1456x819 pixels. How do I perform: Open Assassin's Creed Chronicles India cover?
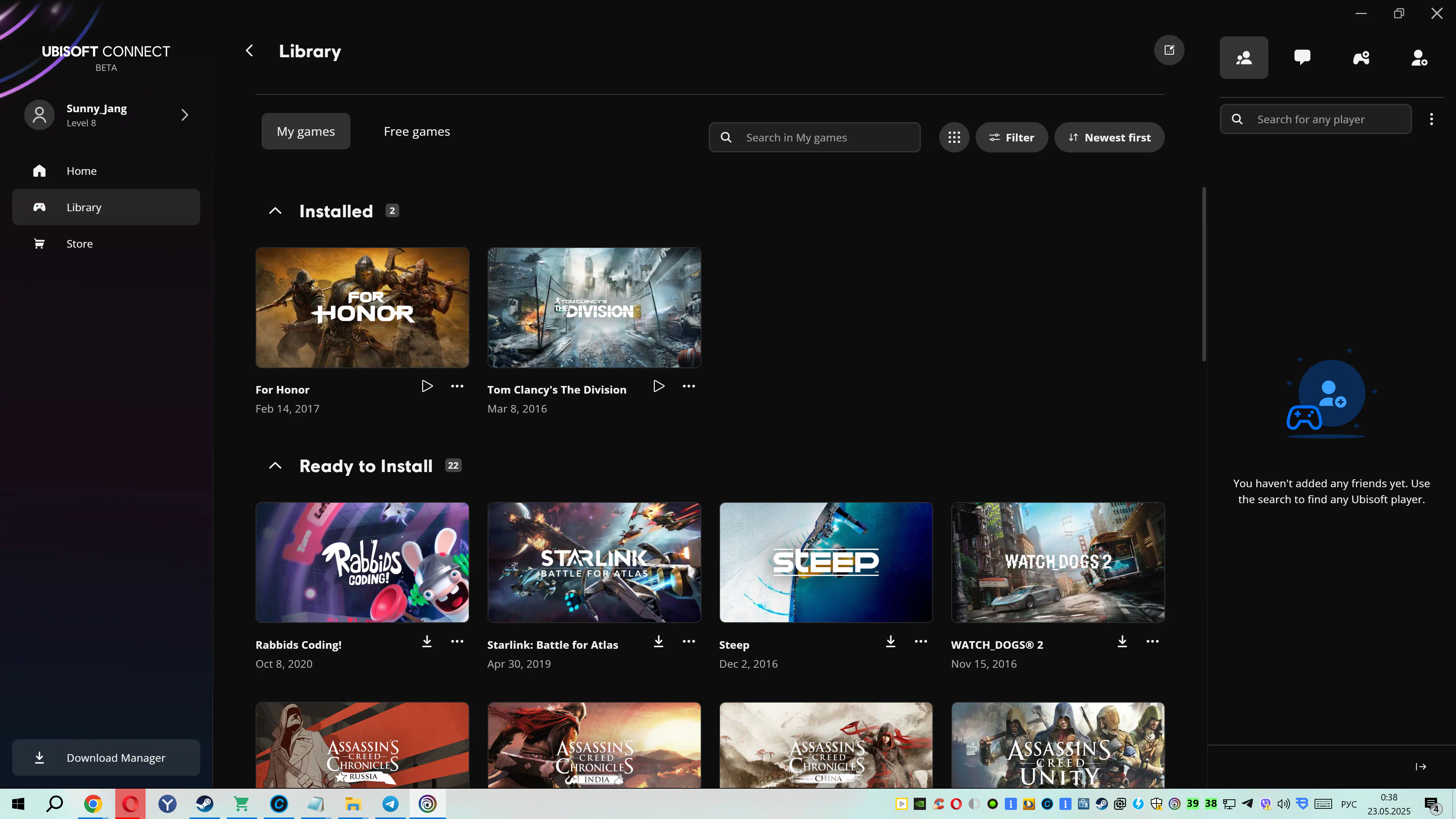tap(594, 745)
